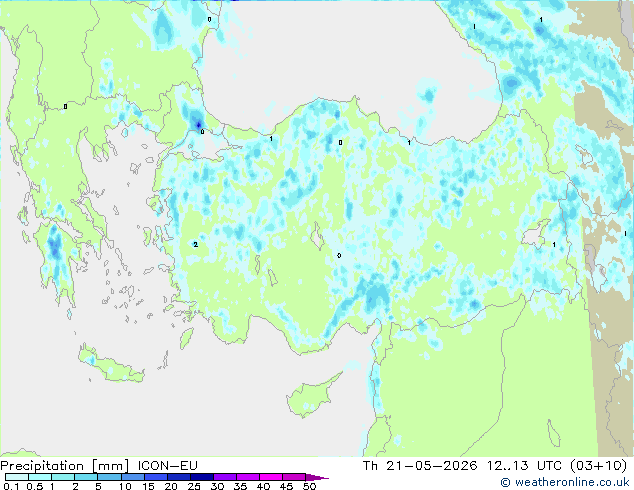Click the dark navy swatch between 25 and 30
The width and height of the screenshot is (634, 490).
[x=201, y=477]
